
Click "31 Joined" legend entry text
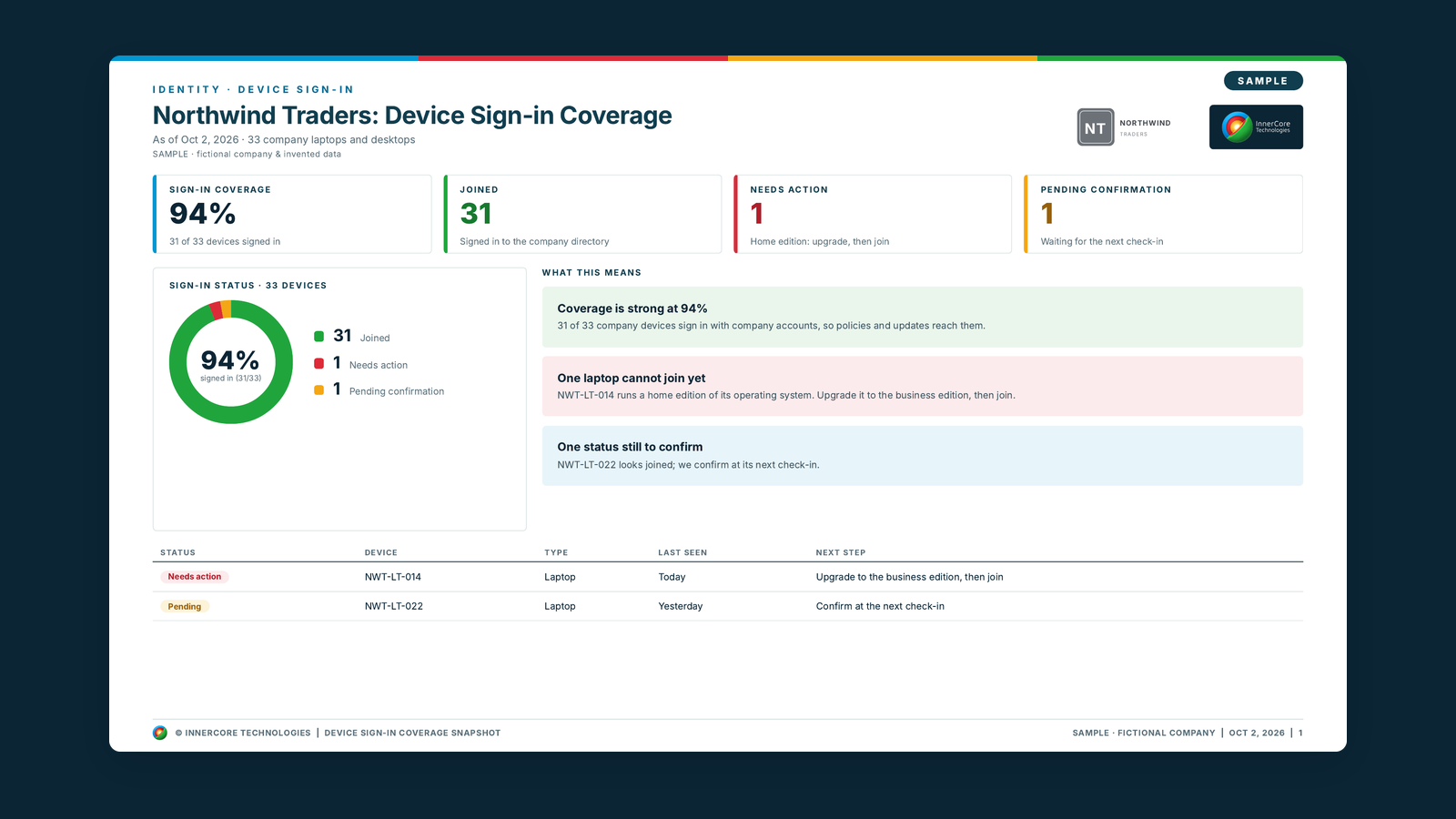361,337
